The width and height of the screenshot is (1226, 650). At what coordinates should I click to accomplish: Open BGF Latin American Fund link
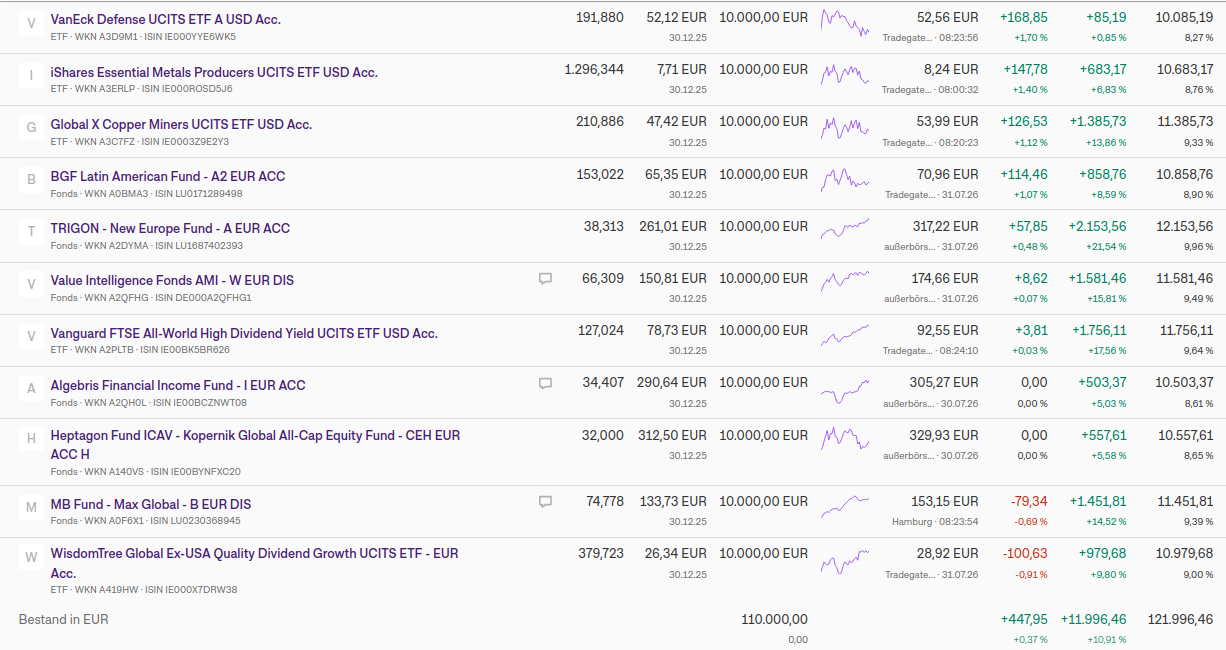point(168,176)
